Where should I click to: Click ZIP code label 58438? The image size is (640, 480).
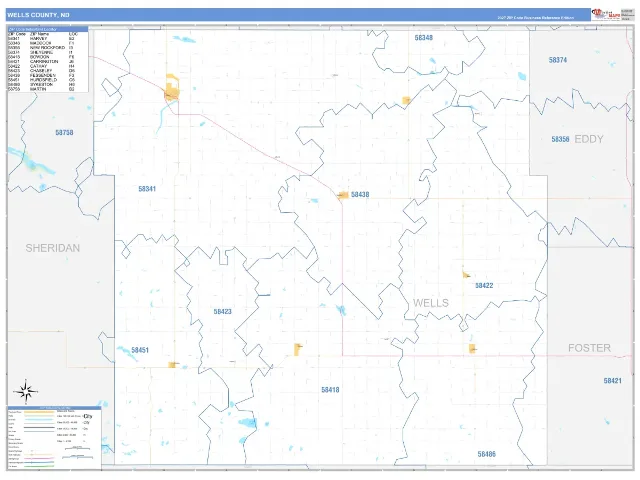[360, 195]
